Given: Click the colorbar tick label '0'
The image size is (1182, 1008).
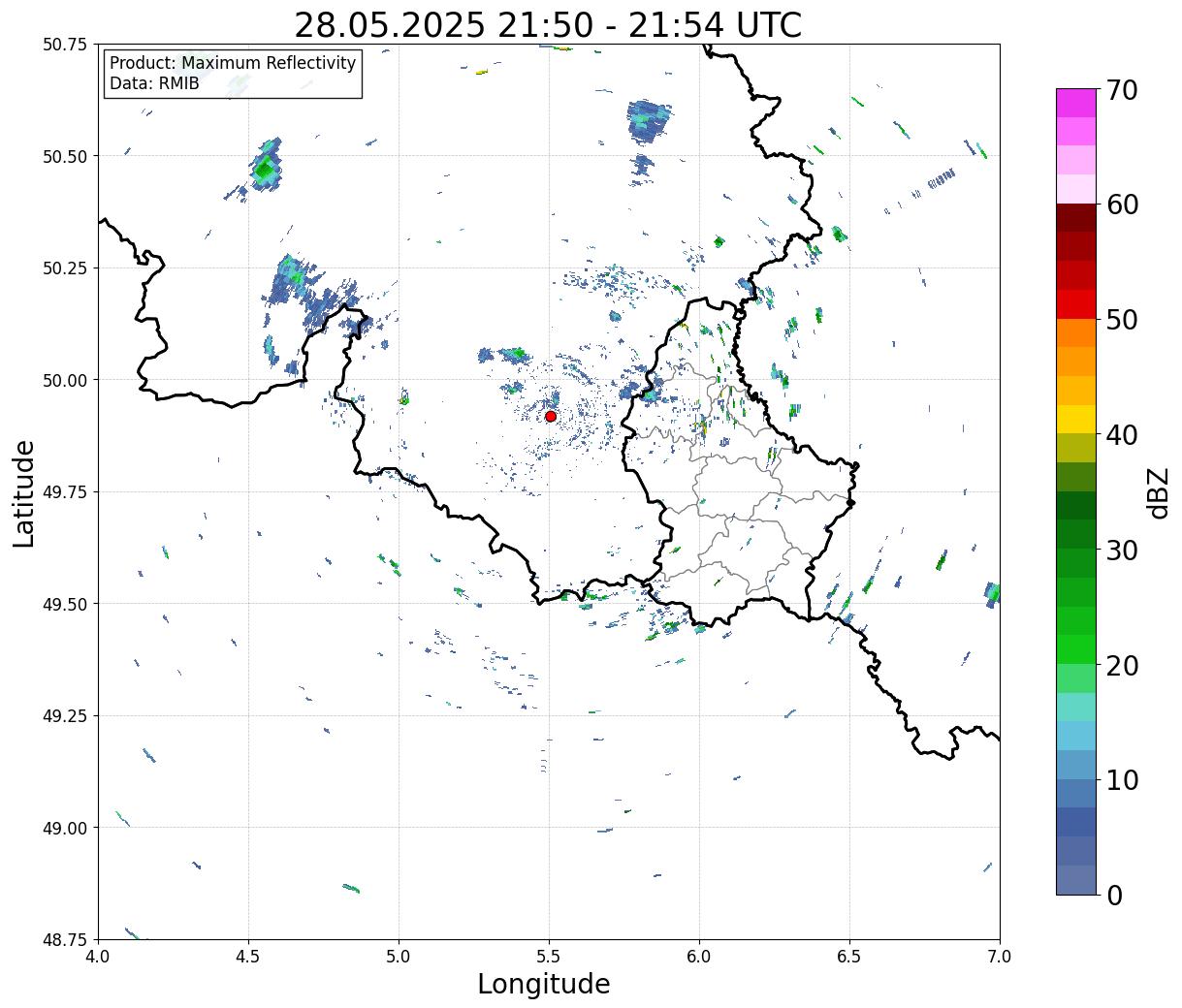Looking at the screenshot, I should pyautogui.click(x=1113, y=896).
